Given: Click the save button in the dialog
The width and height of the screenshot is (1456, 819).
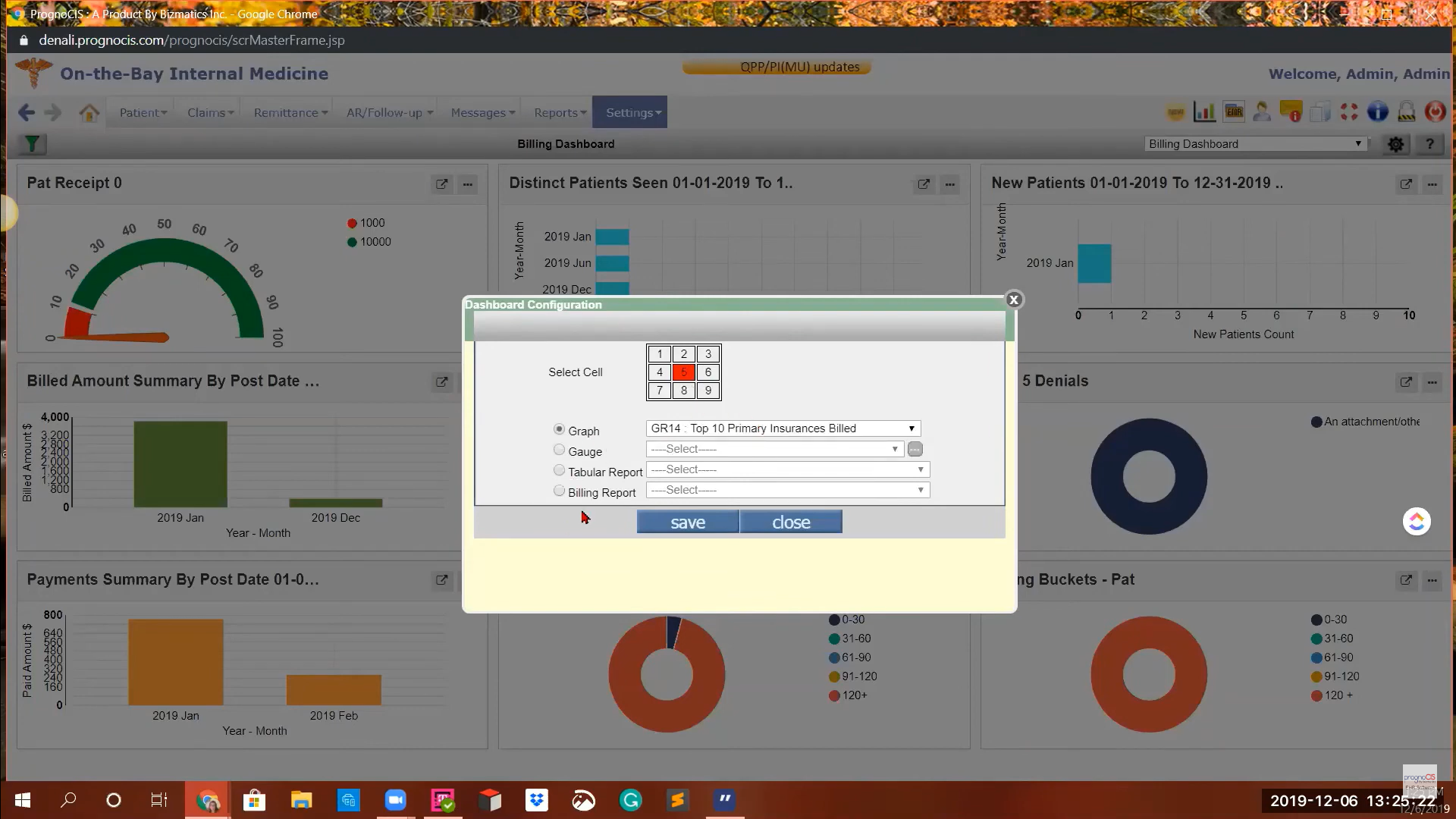Looking at the screenshot, I should coord(687,522).
